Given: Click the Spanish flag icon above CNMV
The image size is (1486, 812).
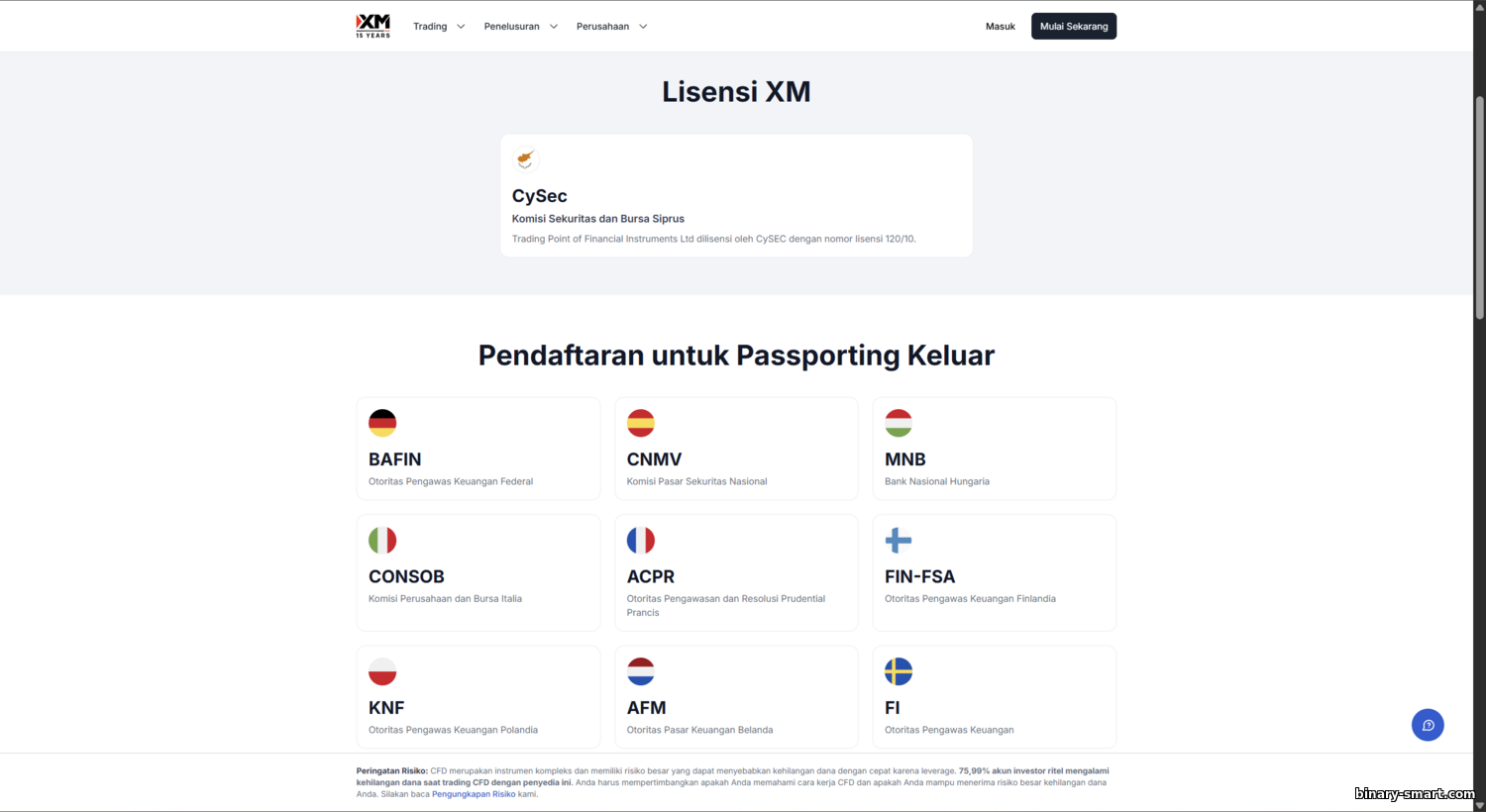Looking at the screenshot, I should (x=641, y=423).
